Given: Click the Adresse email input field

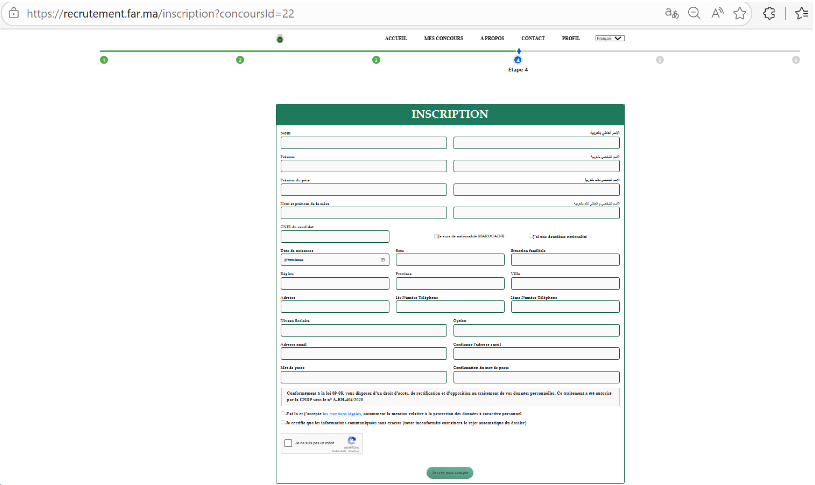Looking at the screenshot, I should [x=363, y=353].
